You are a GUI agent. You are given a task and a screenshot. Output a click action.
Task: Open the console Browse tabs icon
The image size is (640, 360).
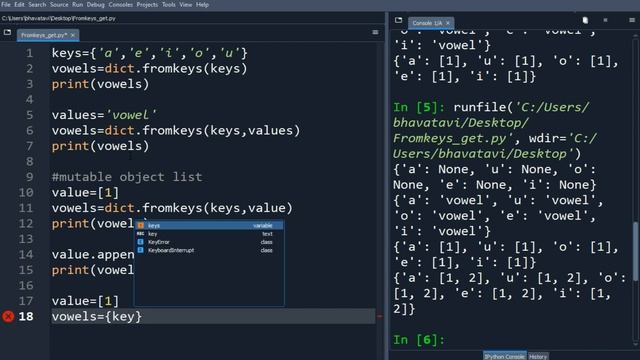398,20
